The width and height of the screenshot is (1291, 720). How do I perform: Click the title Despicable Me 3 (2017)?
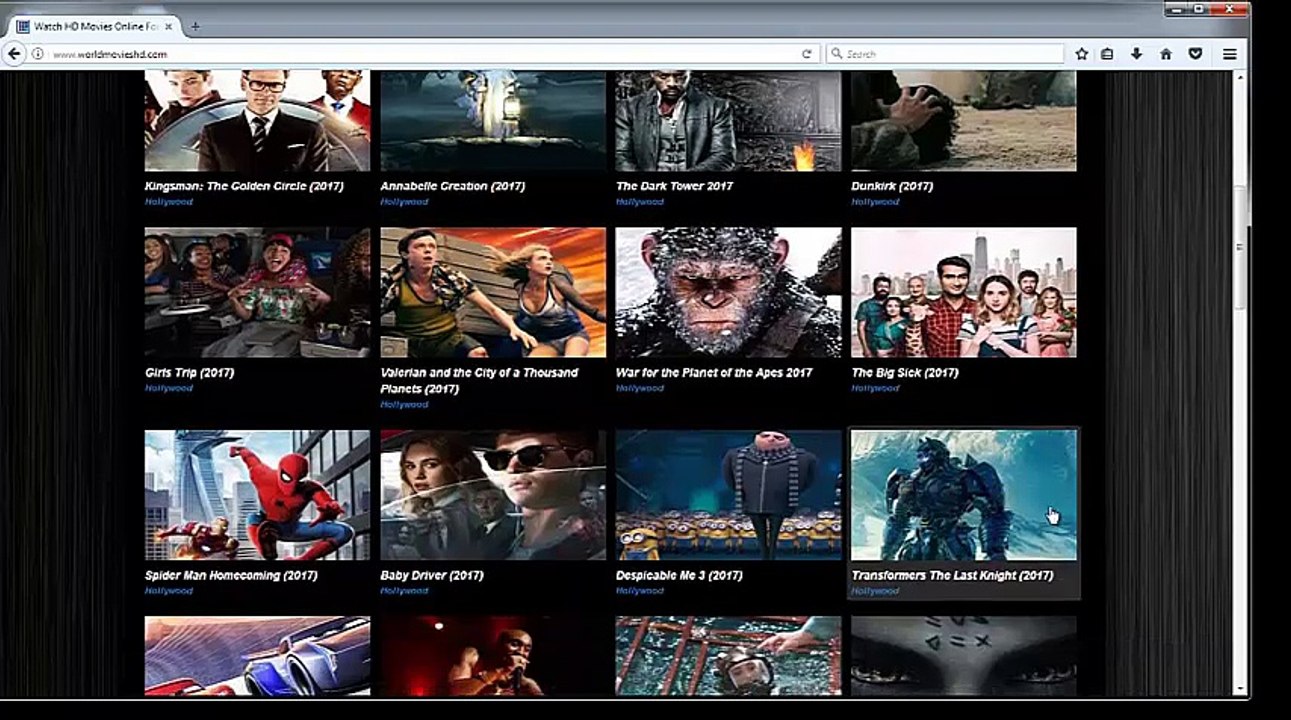pyautogui.click(x=680, y=576)
